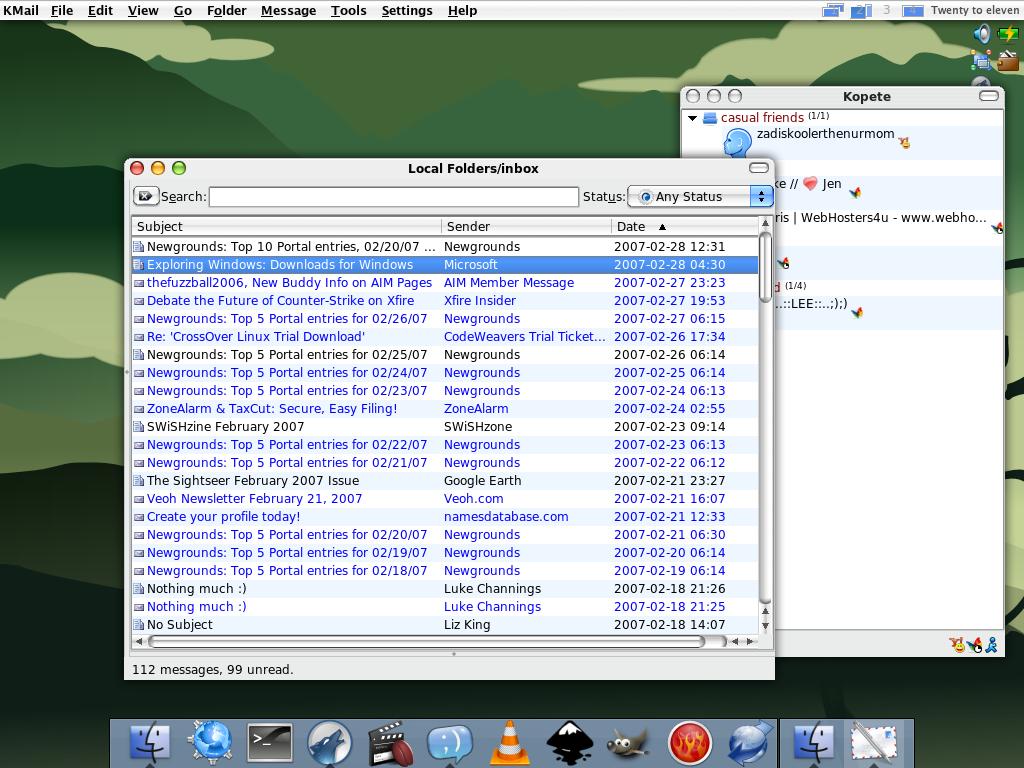Viewport: 1024px width, 768px height.
Task: Select zadiskoolerthenurmom contact in Kopete
Action: [842, 142]
